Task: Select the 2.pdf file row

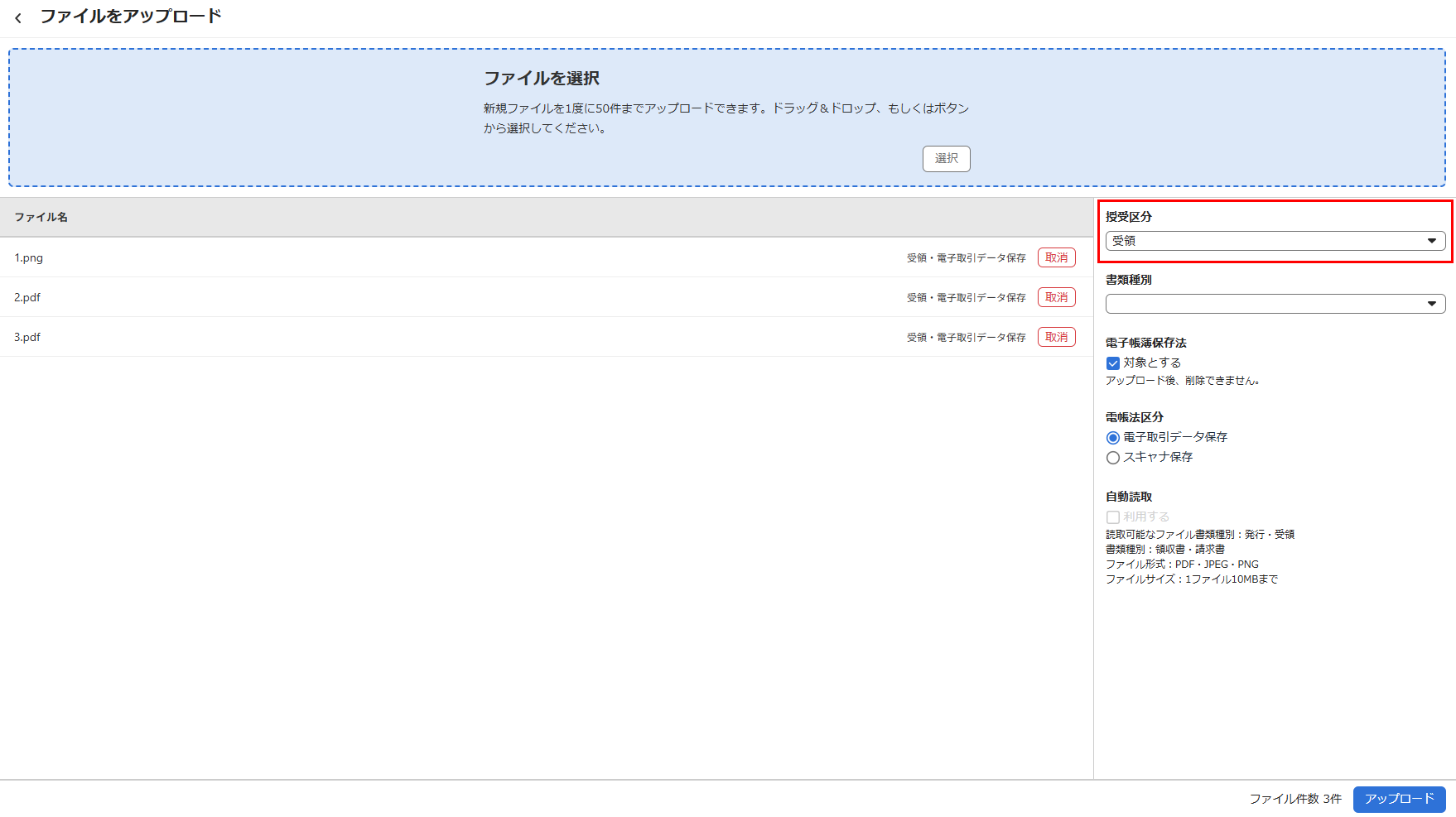Action: coord(414,297)
